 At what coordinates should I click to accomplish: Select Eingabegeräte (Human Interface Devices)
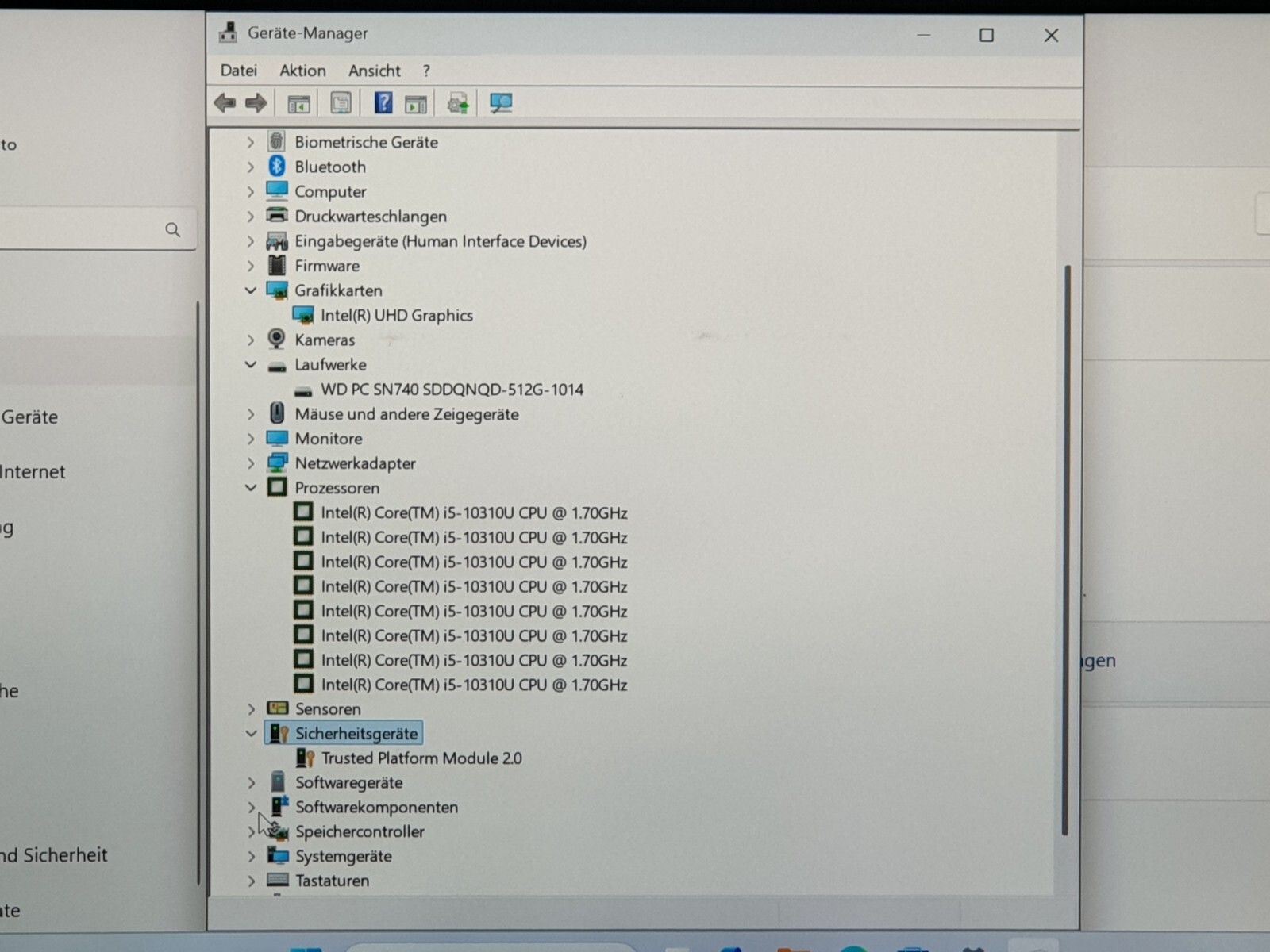point(441,240)
